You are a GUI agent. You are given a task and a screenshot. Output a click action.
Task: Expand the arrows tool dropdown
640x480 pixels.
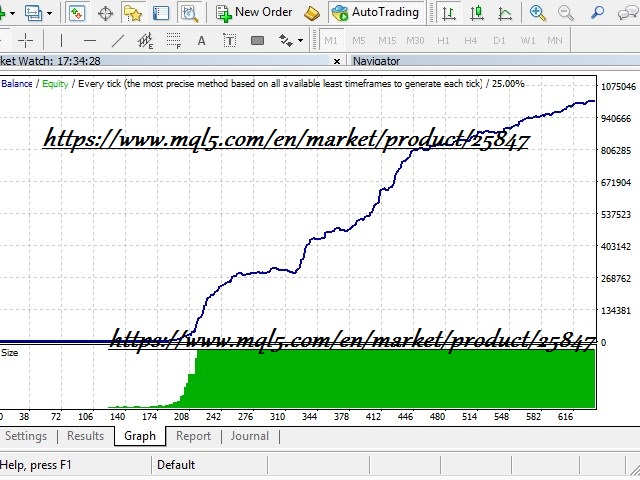[x=300, y=40]
